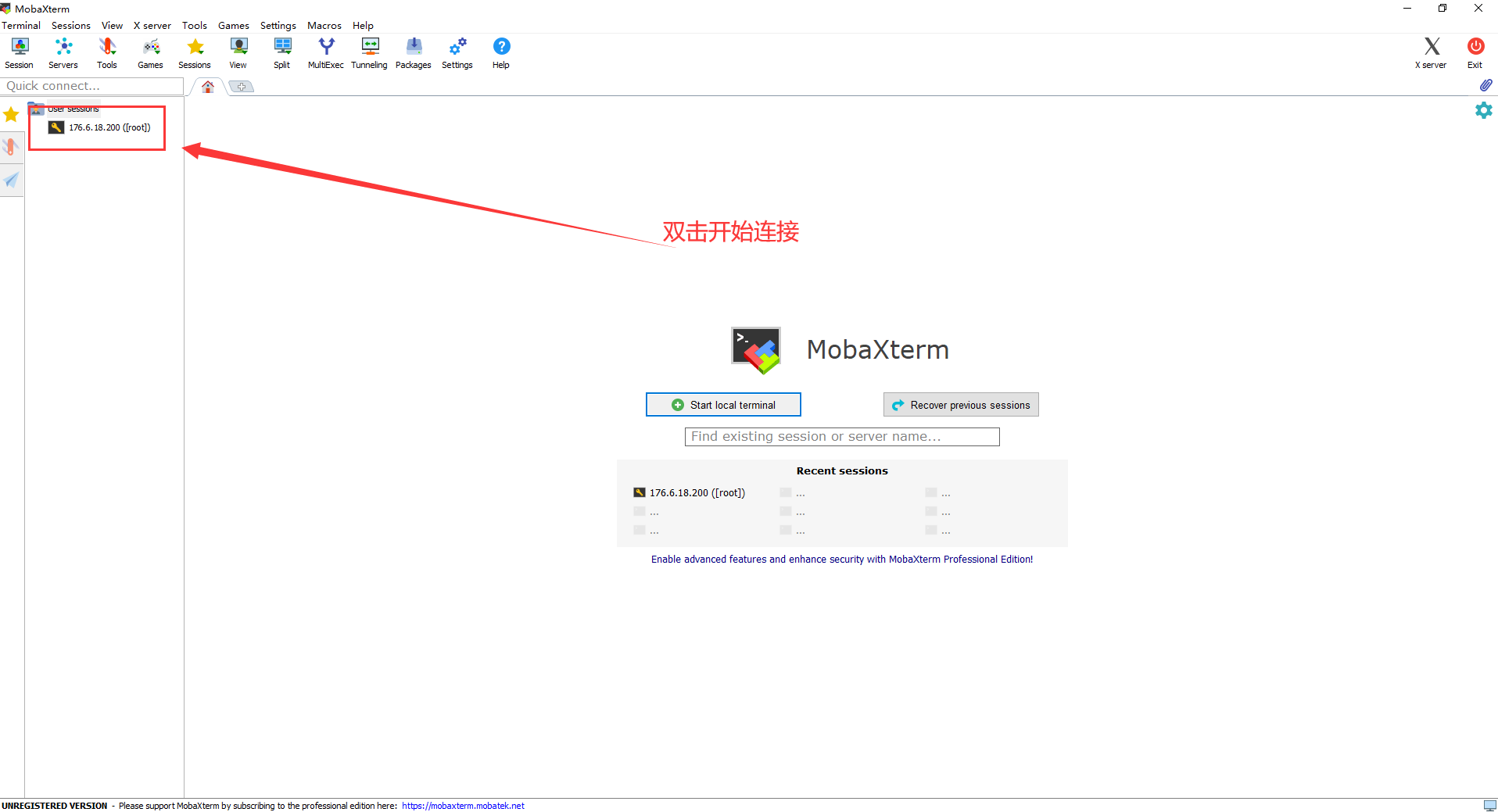Select 176.6.18.200 in the User sessions tree
The height and width of the screenshot is (812, 1498).
point(100,127)
